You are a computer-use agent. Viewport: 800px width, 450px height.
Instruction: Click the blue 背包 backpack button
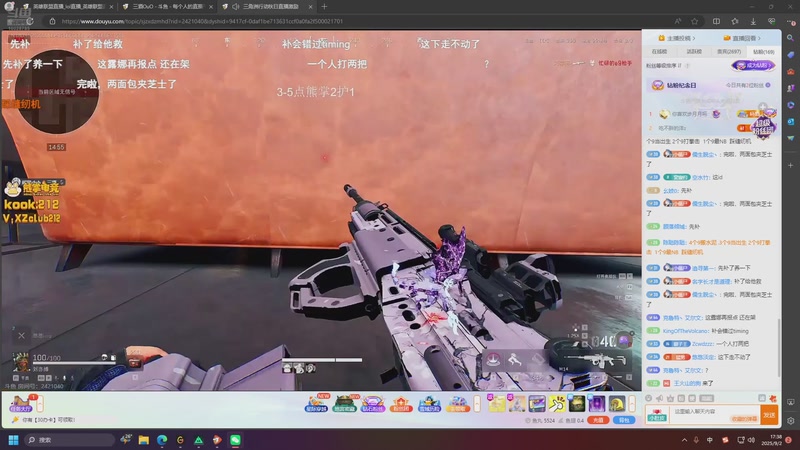623,420
